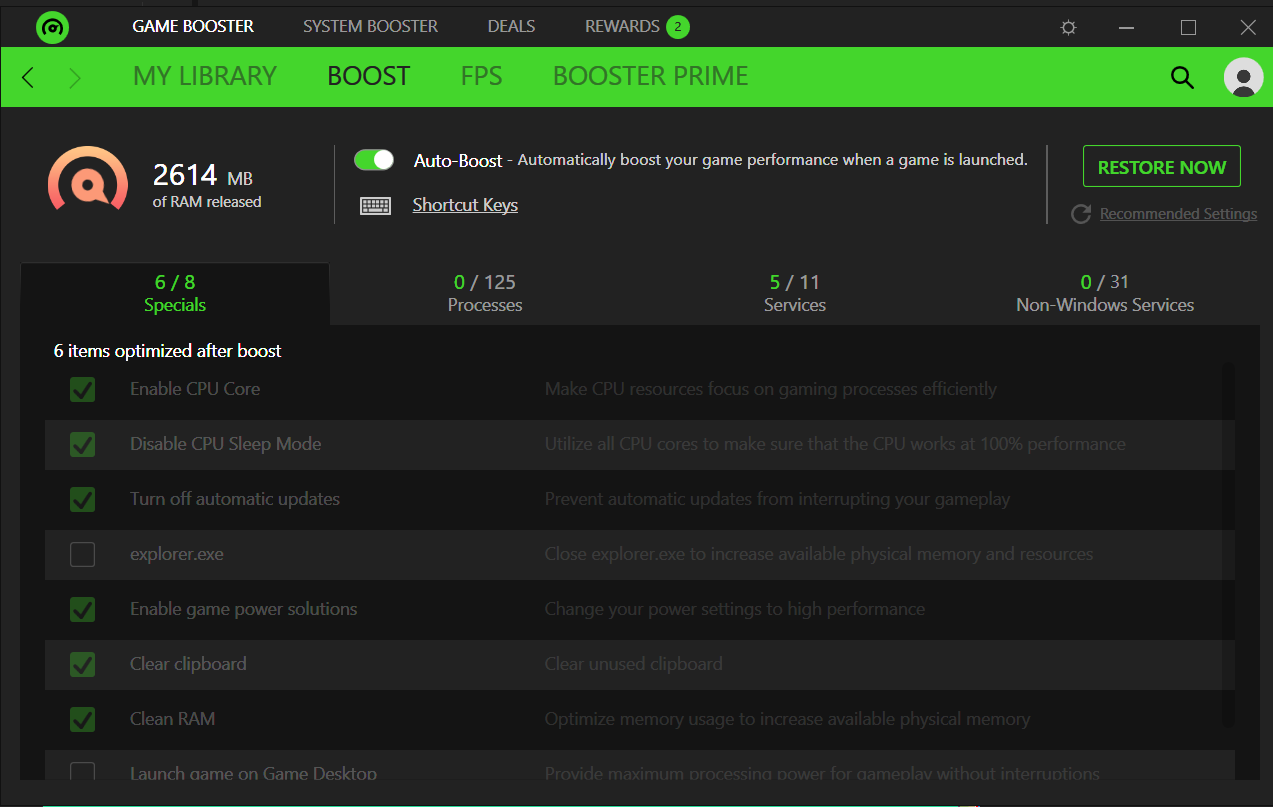Screen dimensions: 1273x807
Task: Uncheck Enable CPU Core
Action: coord(83,389)
